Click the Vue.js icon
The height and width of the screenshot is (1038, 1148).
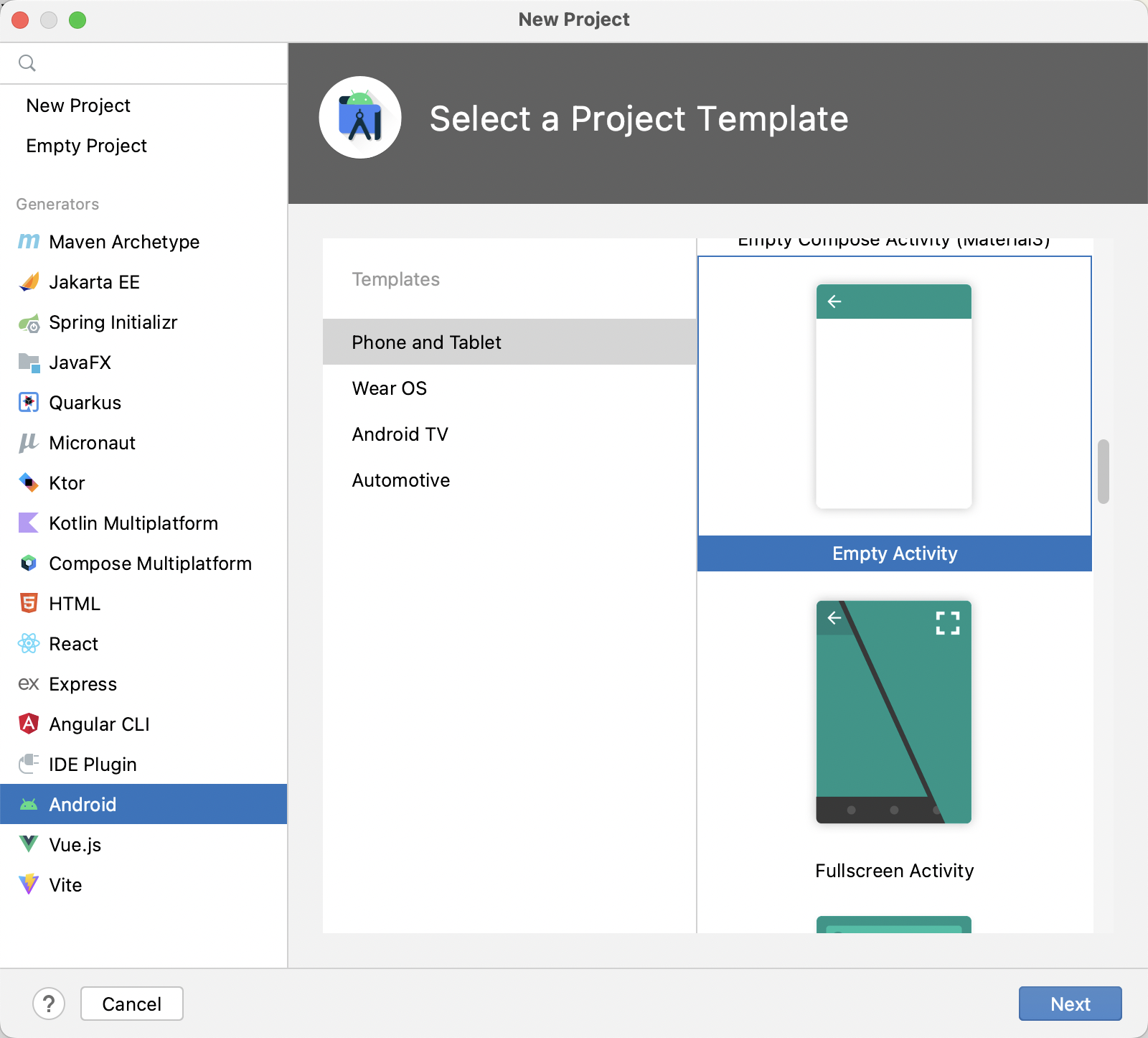(29, 844)
